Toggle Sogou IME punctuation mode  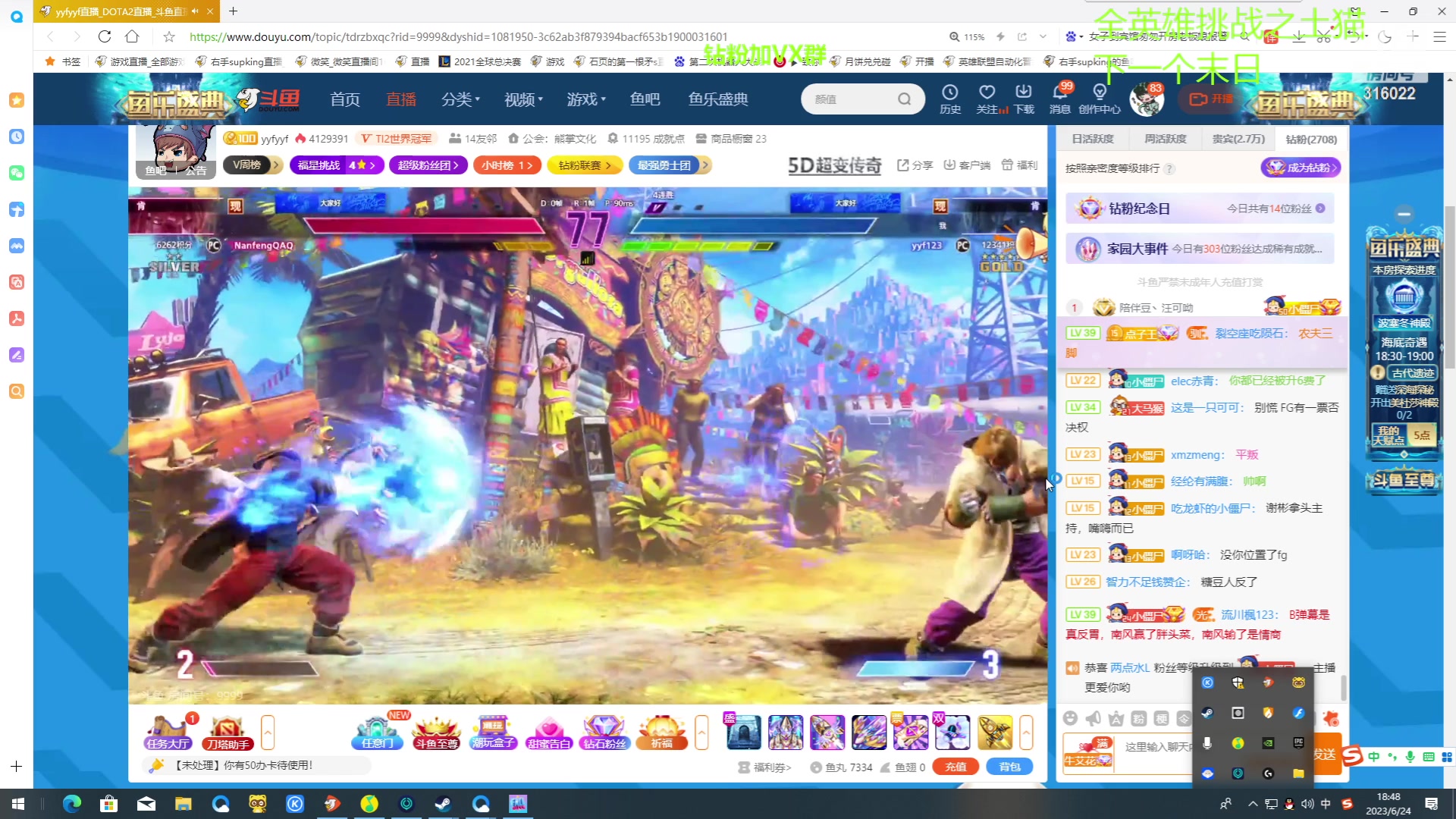coord(1392,756)
